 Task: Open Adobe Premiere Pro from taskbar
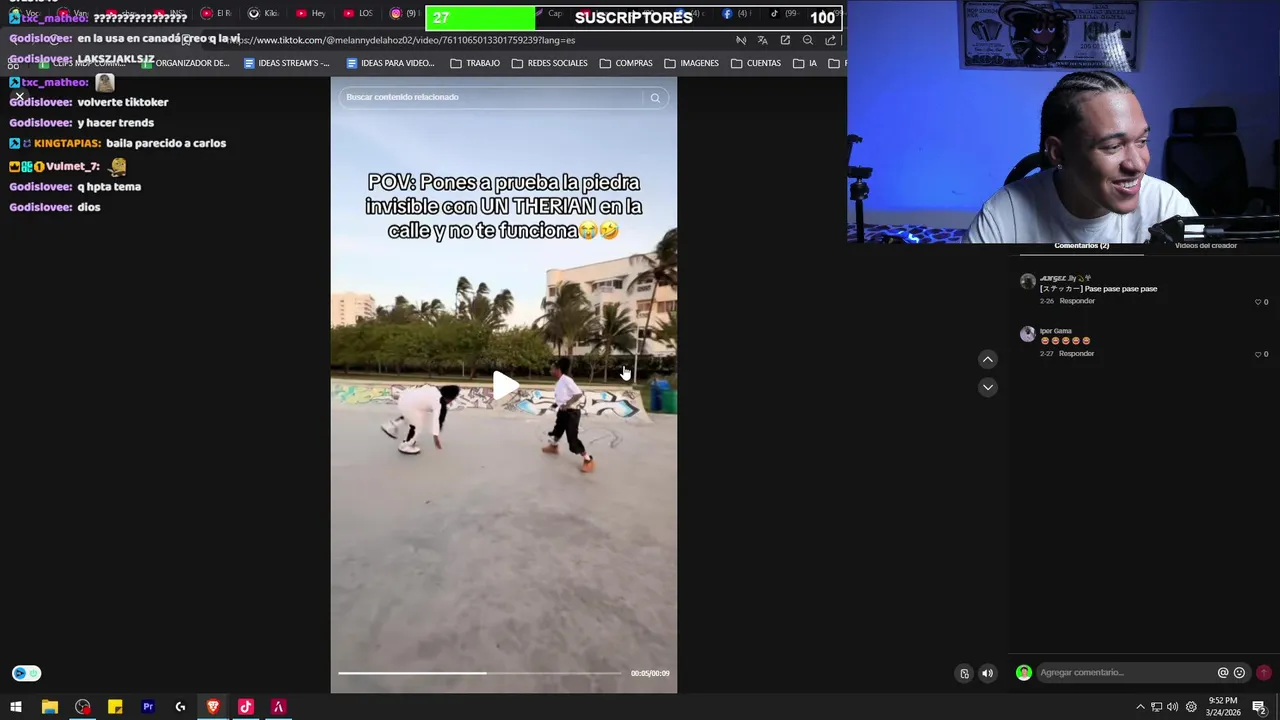[x=148, y=707]
